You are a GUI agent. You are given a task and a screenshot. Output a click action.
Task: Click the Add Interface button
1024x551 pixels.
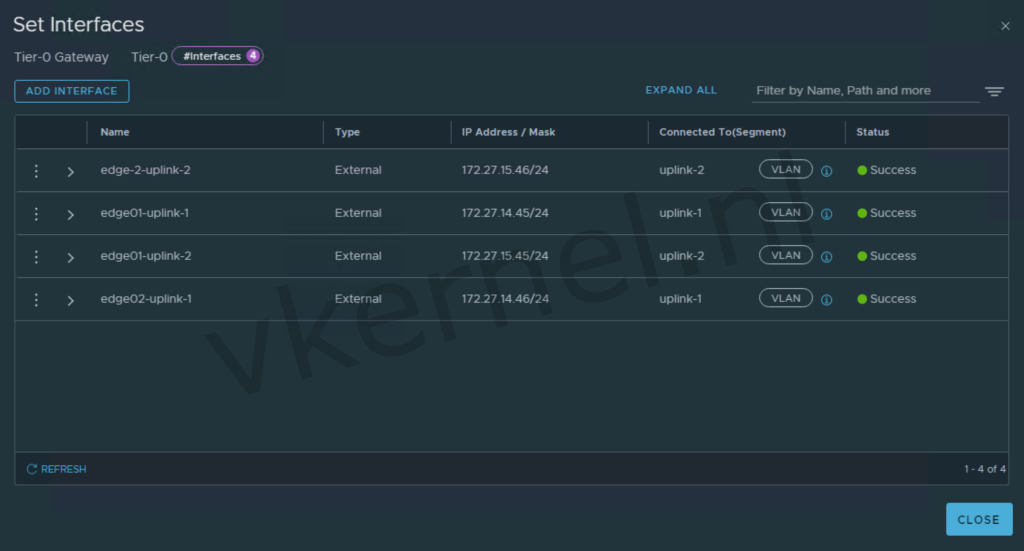[x=71, y=91]
